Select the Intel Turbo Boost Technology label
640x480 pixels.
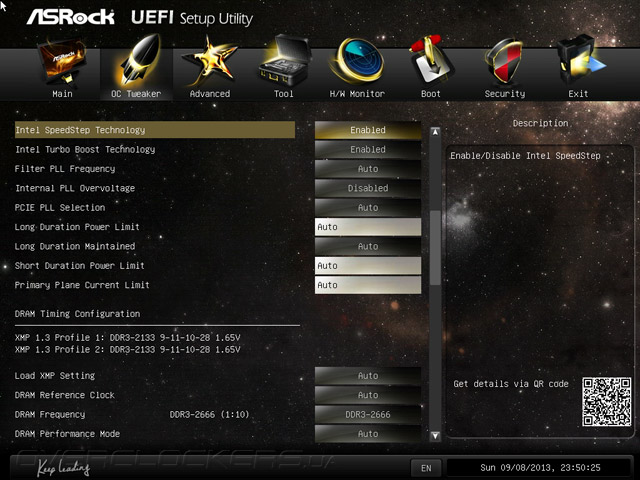click(x=85, y=149)
